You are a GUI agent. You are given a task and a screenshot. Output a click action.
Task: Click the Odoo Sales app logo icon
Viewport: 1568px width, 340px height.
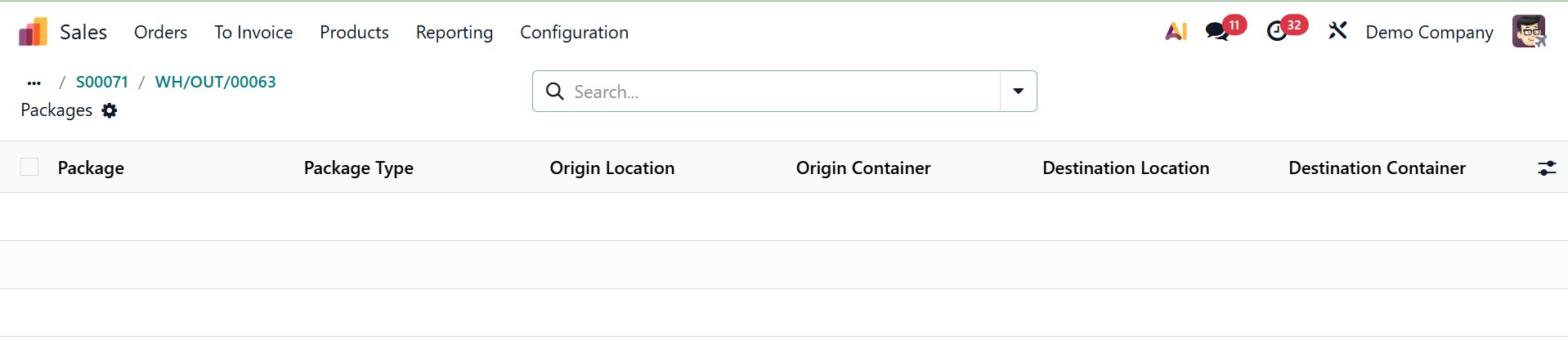(34, 32)
